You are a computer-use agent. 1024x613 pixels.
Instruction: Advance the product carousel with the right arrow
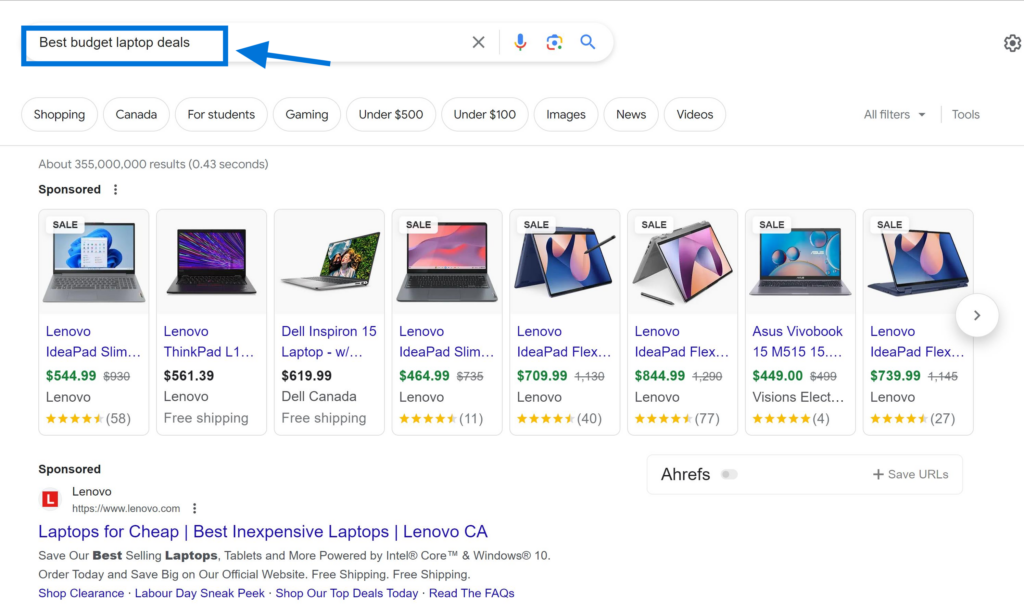pyautogui.click(x=977, y=315)
